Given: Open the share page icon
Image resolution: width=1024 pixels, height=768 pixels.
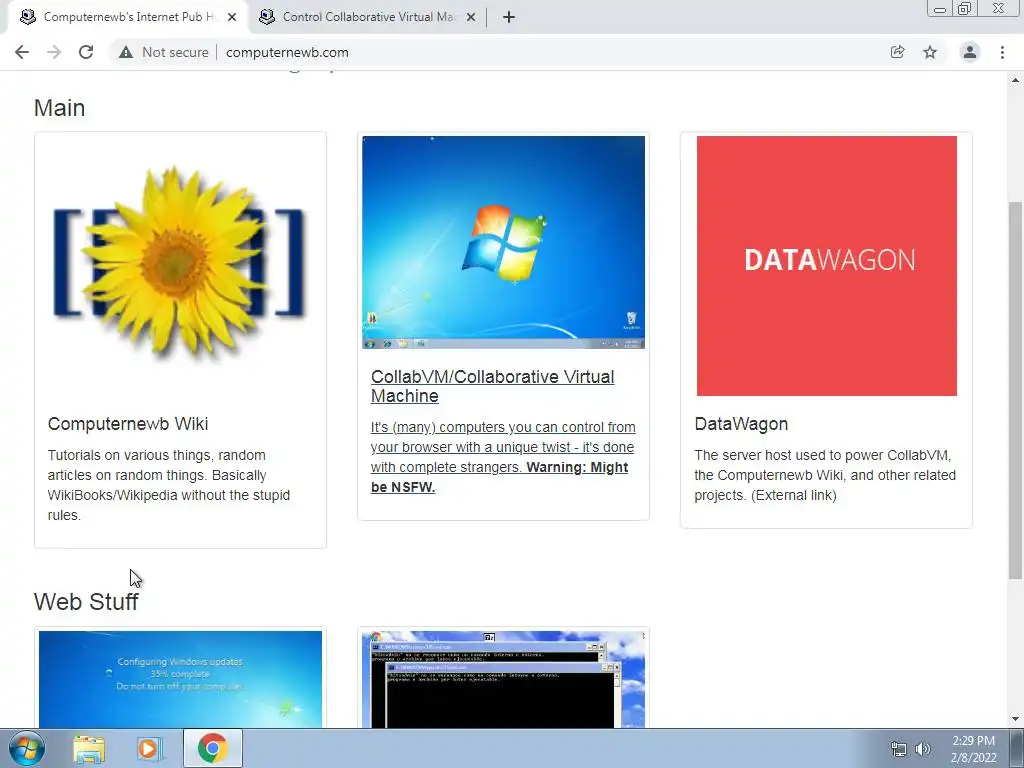Looking at the screenshot, I should [x=897, y=52].
